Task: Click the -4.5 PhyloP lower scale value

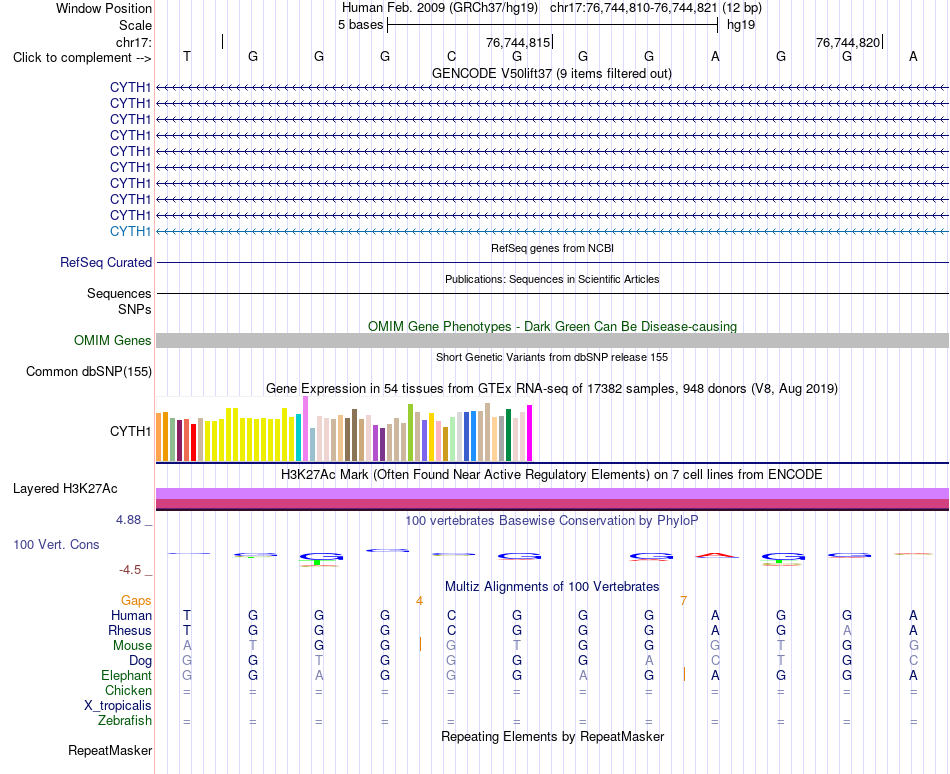Action: click(x=130, y=570)
